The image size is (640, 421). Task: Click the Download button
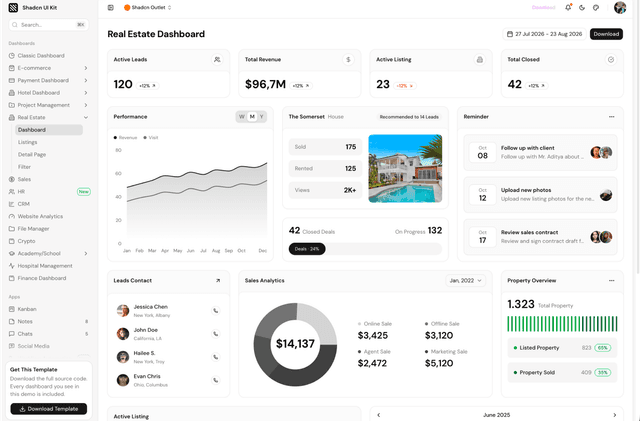pos(606,34)
